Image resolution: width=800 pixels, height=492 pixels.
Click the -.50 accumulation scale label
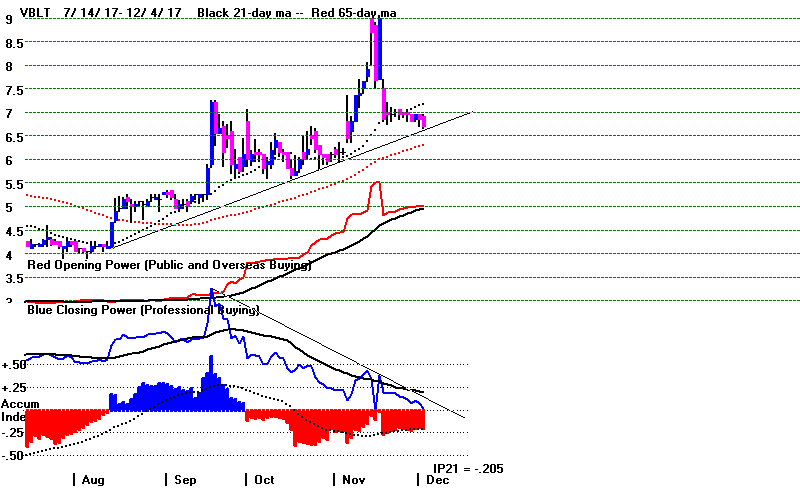coord(14,456)
